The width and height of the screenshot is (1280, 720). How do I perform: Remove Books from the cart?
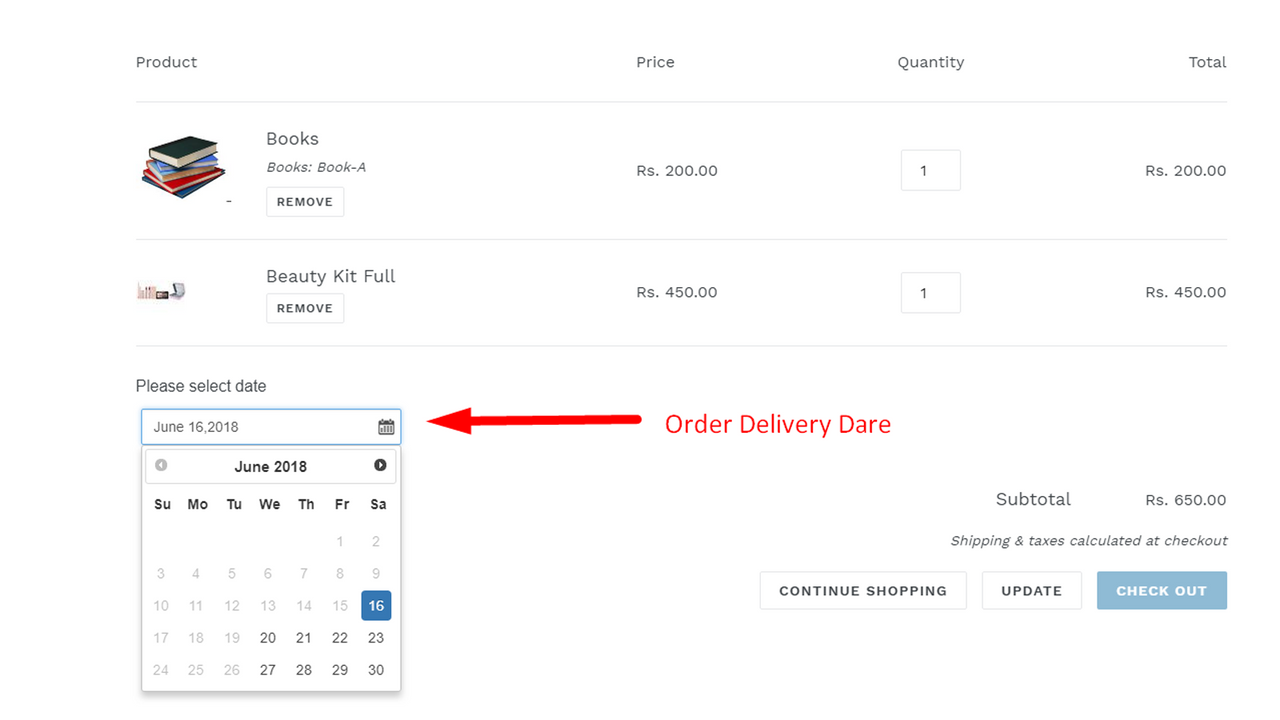[x=305, y=202]
